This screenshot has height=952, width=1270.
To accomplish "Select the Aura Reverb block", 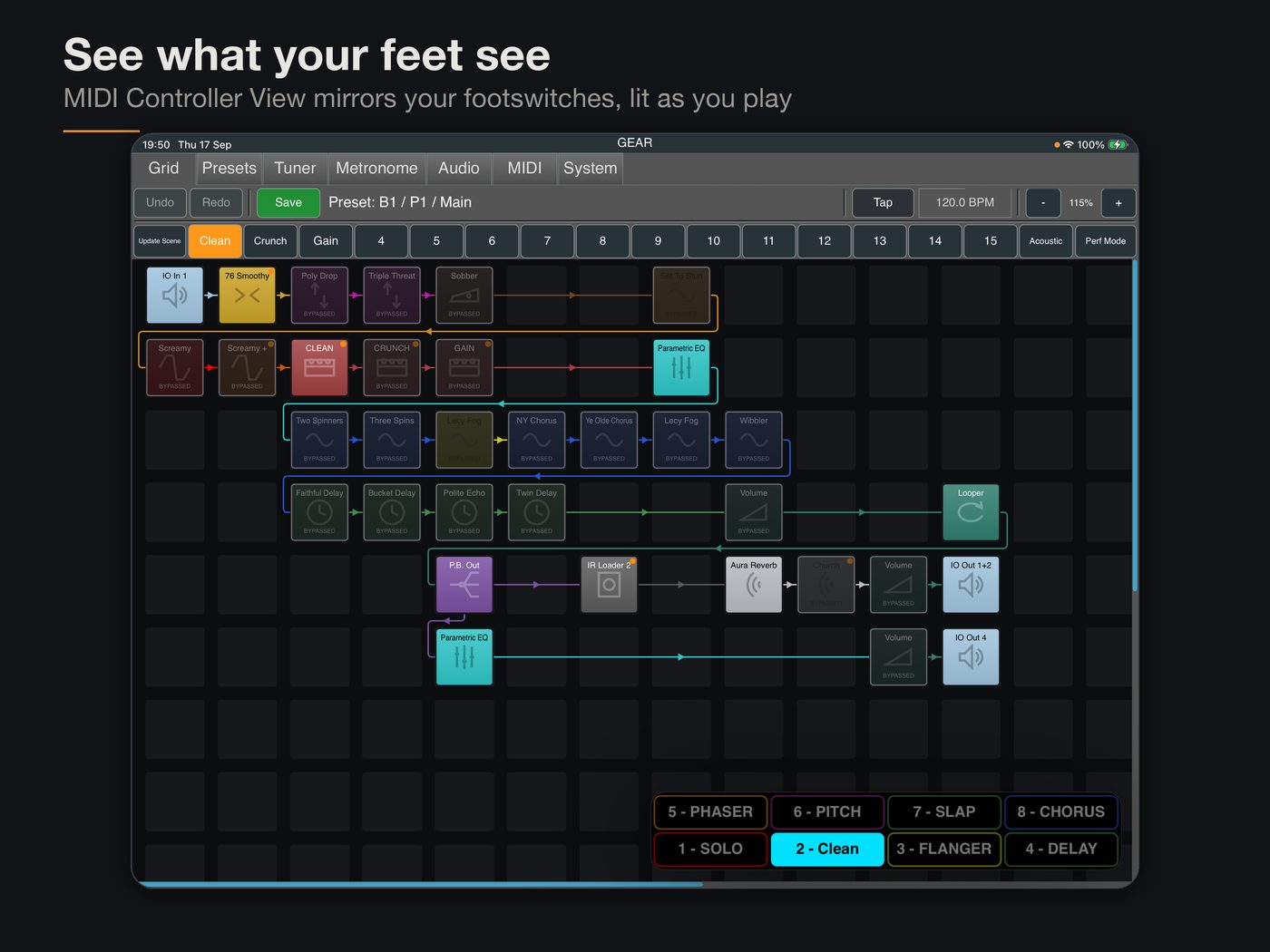I will point(754,585).
